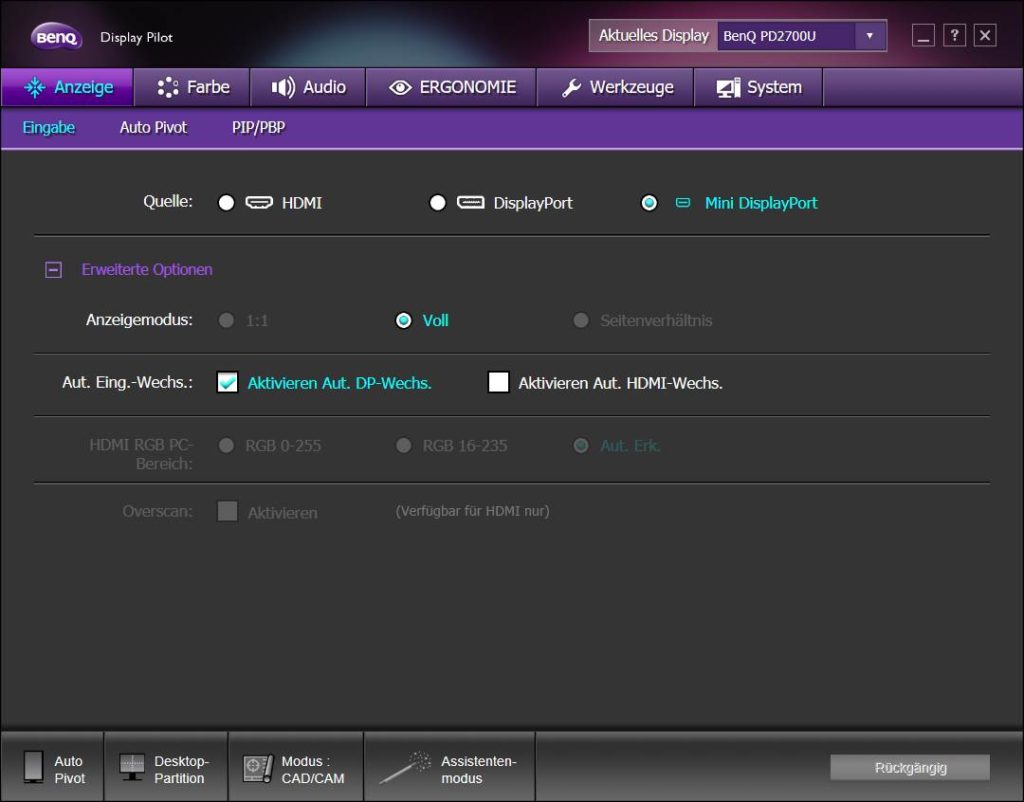Click the Mini DisplayPort connector icon
Viewport: 1024px width, 802px height.
coord(682,203)
